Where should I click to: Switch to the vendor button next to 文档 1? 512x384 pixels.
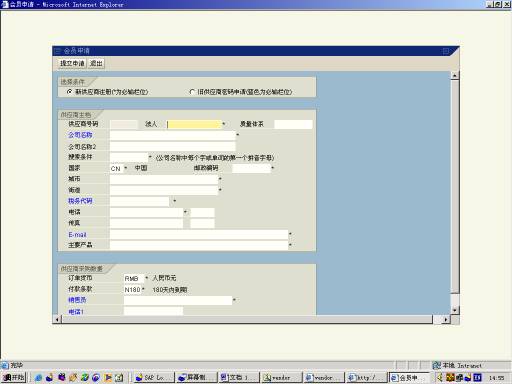tap(281, 378)
